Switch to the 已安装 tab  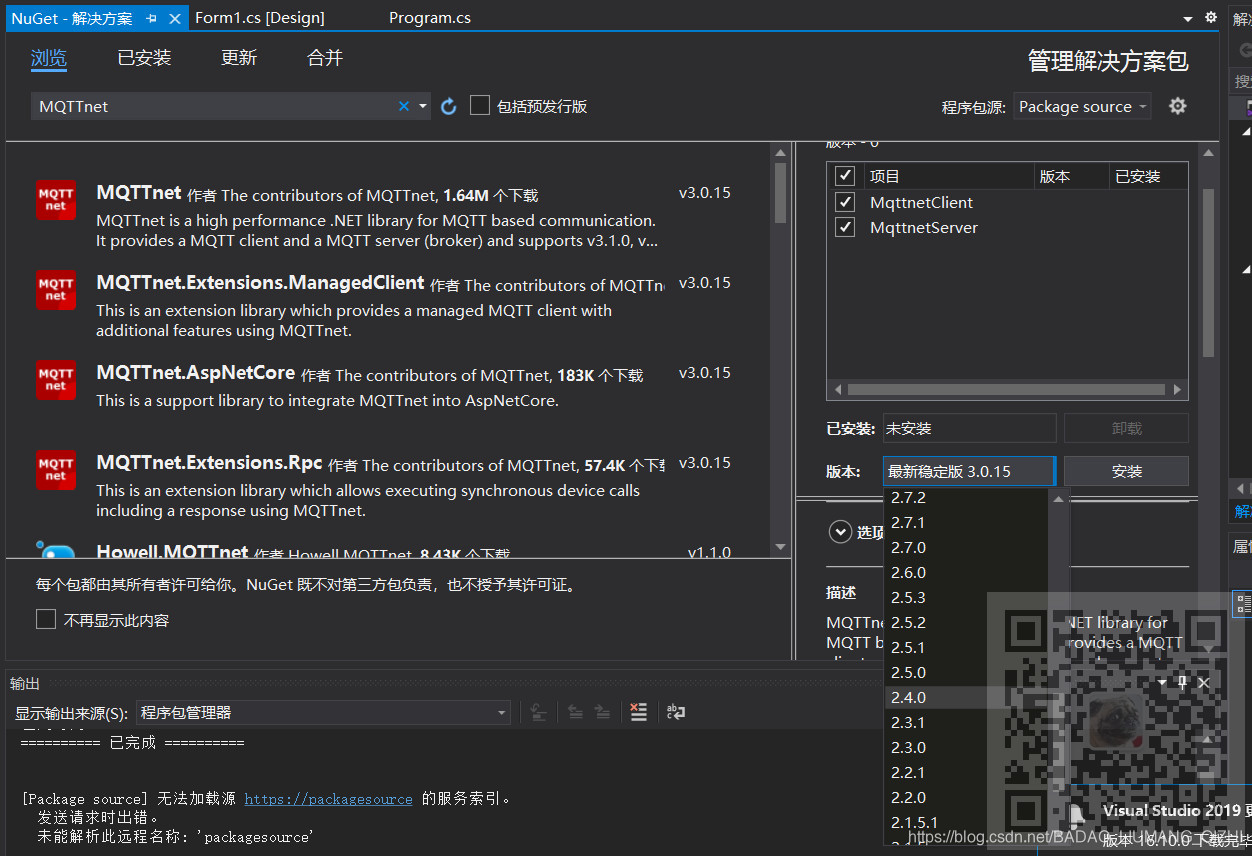(x=144, y=57)
